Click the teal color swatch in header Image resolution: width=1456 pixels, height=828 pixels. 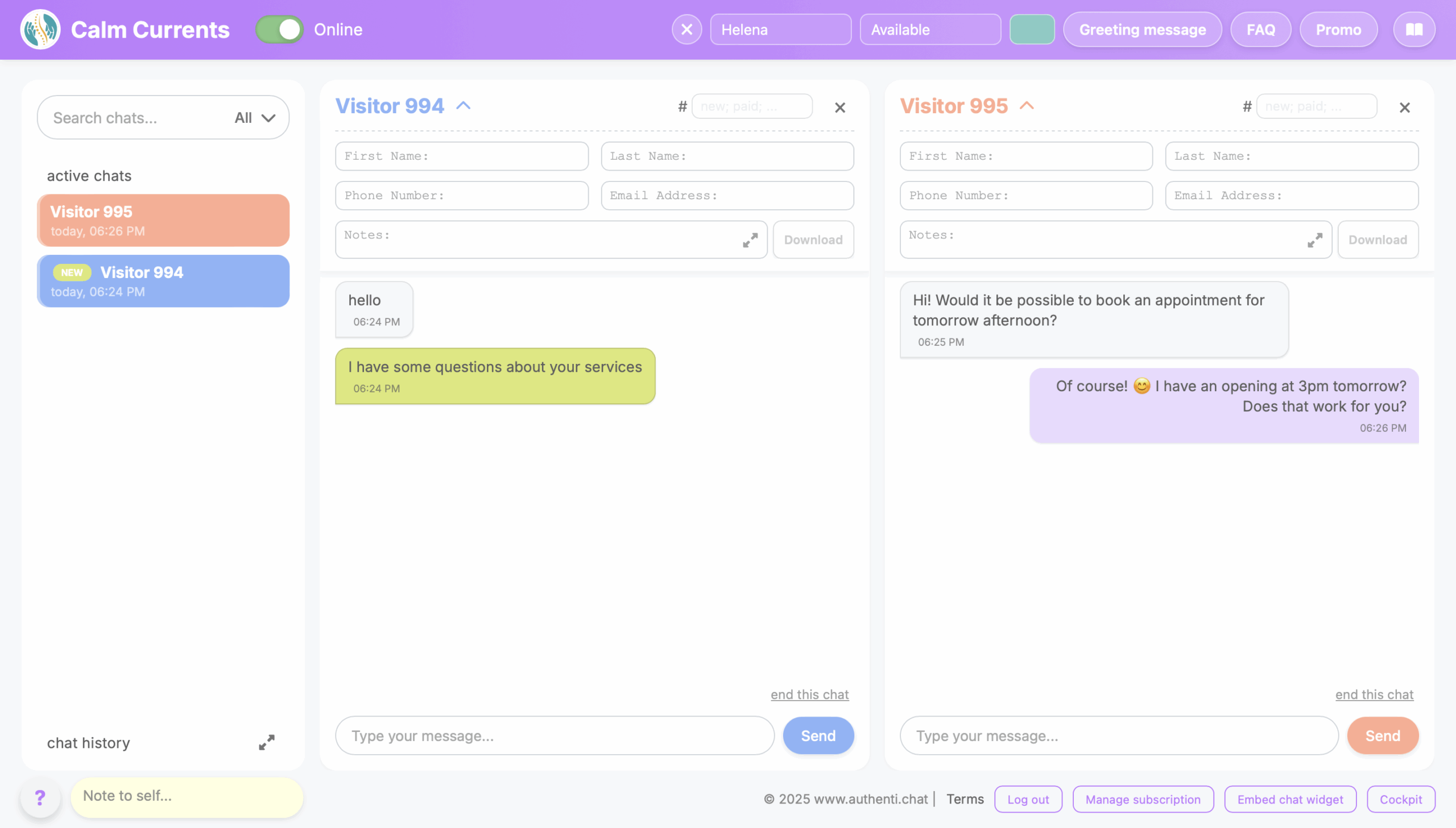(x=1032, y=30)
